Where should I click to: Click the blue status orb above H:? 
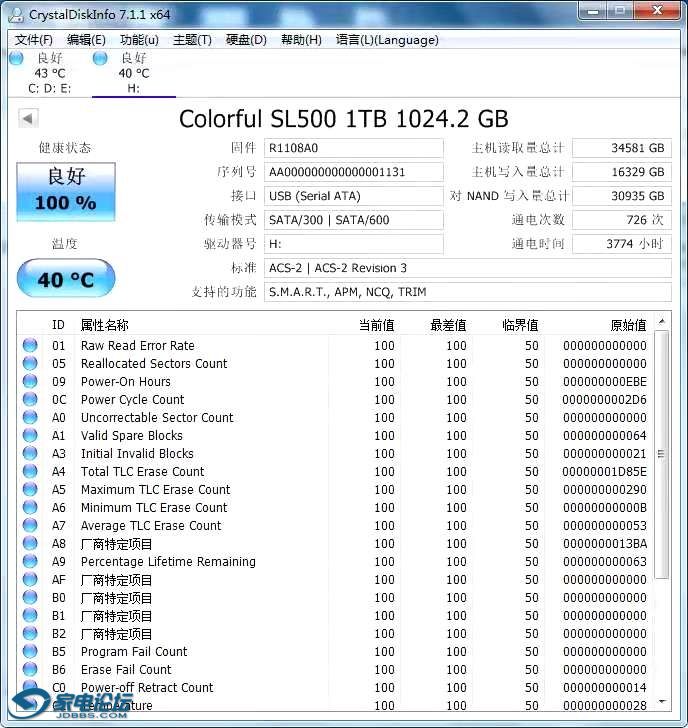tap(100, 58)
